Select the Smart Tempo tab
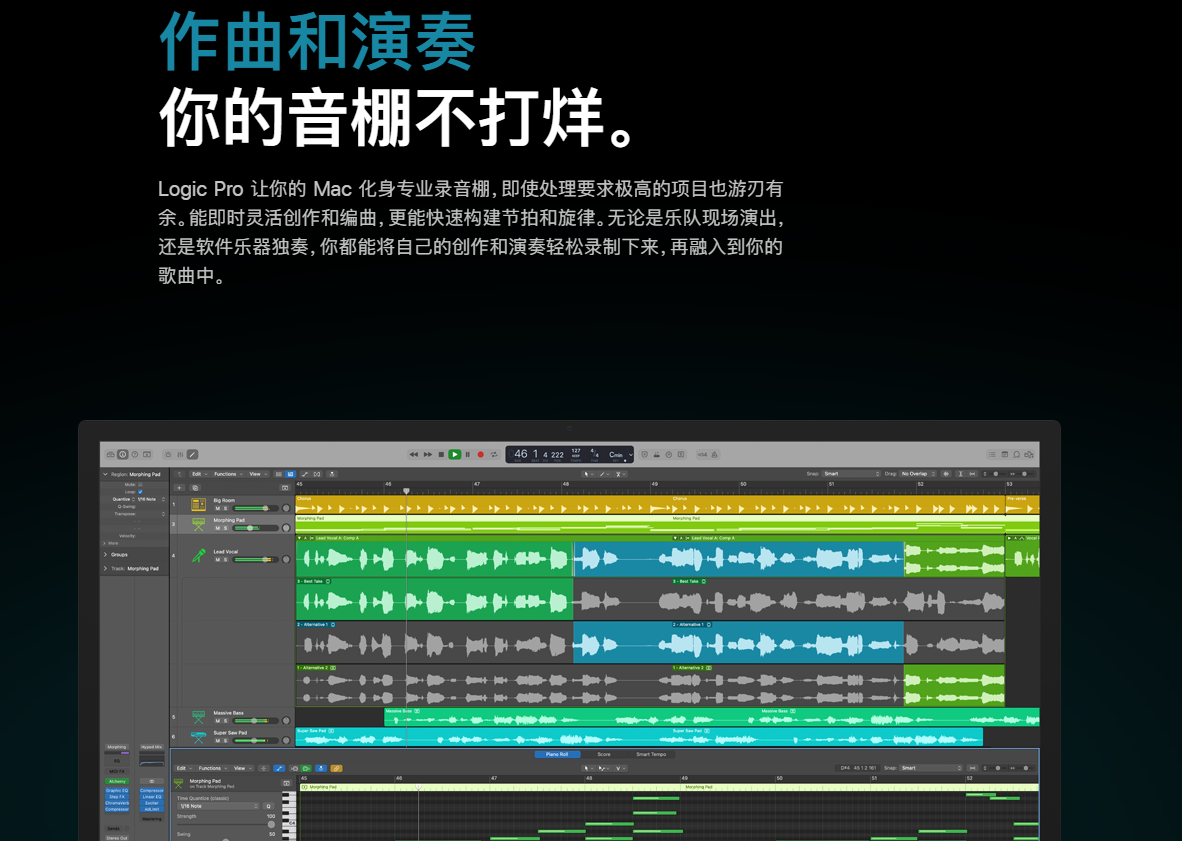 [x=651, y=754]
